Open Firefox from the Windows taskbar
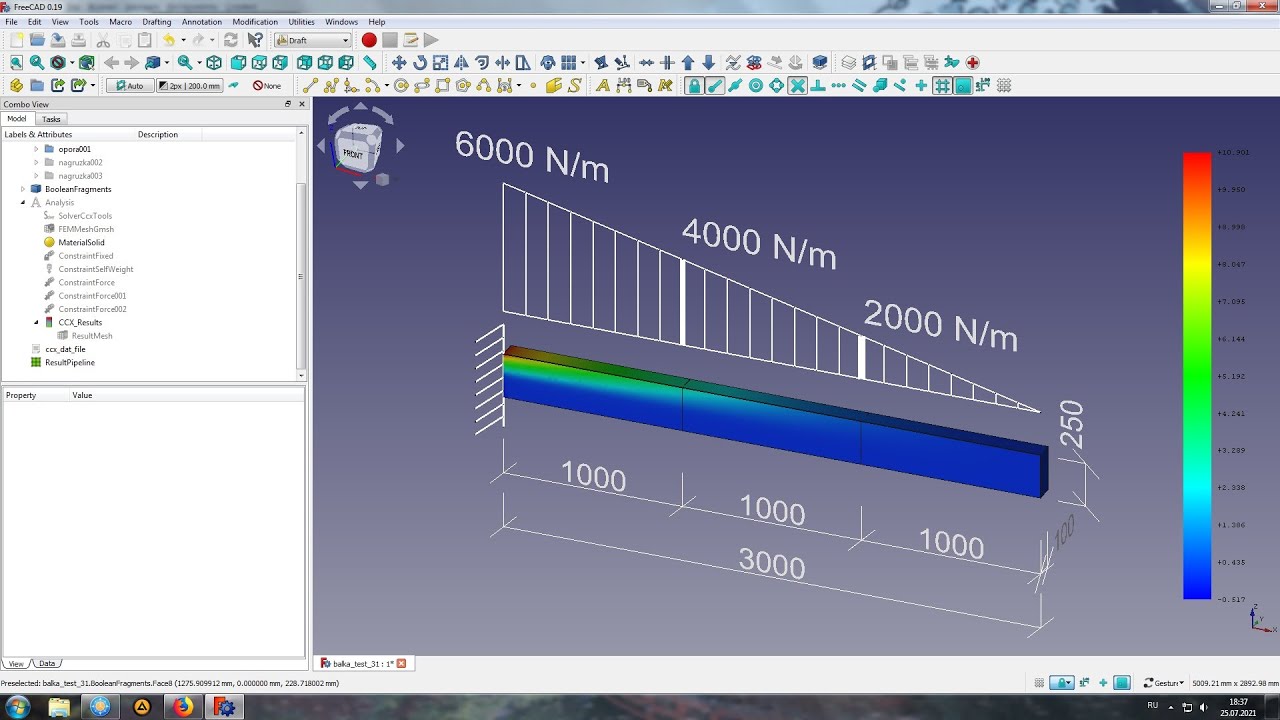Image resolution: width=1280 pixels, height=720 pixels. (183, 707)
